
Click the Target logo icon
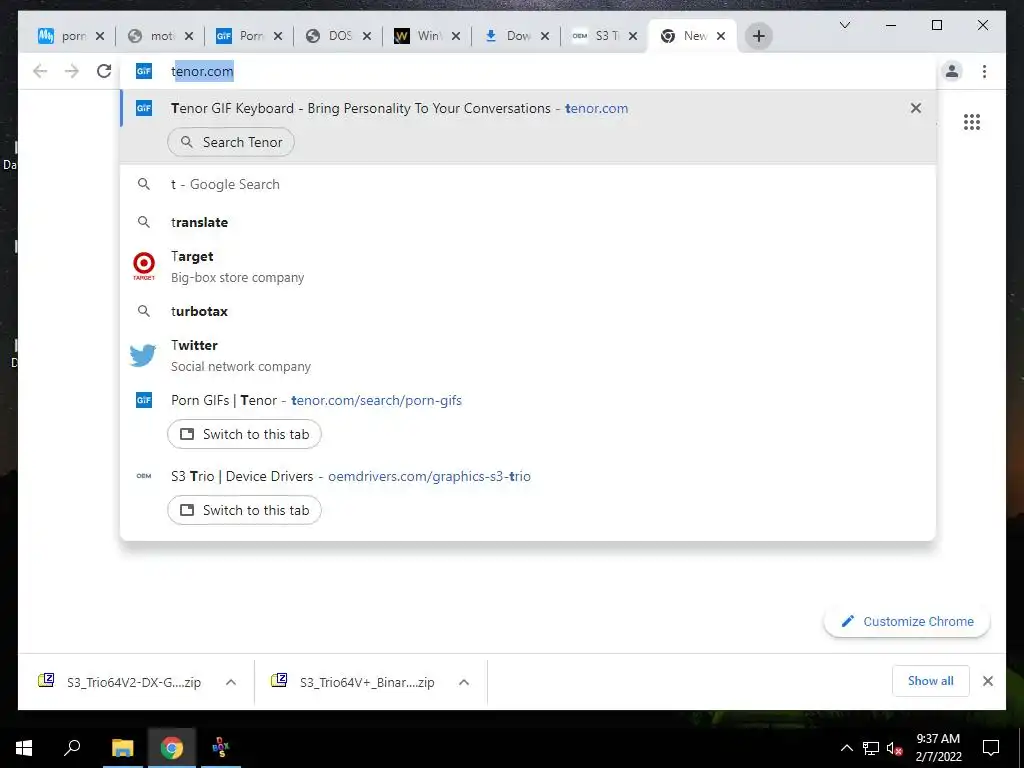[x=144, y=266]
